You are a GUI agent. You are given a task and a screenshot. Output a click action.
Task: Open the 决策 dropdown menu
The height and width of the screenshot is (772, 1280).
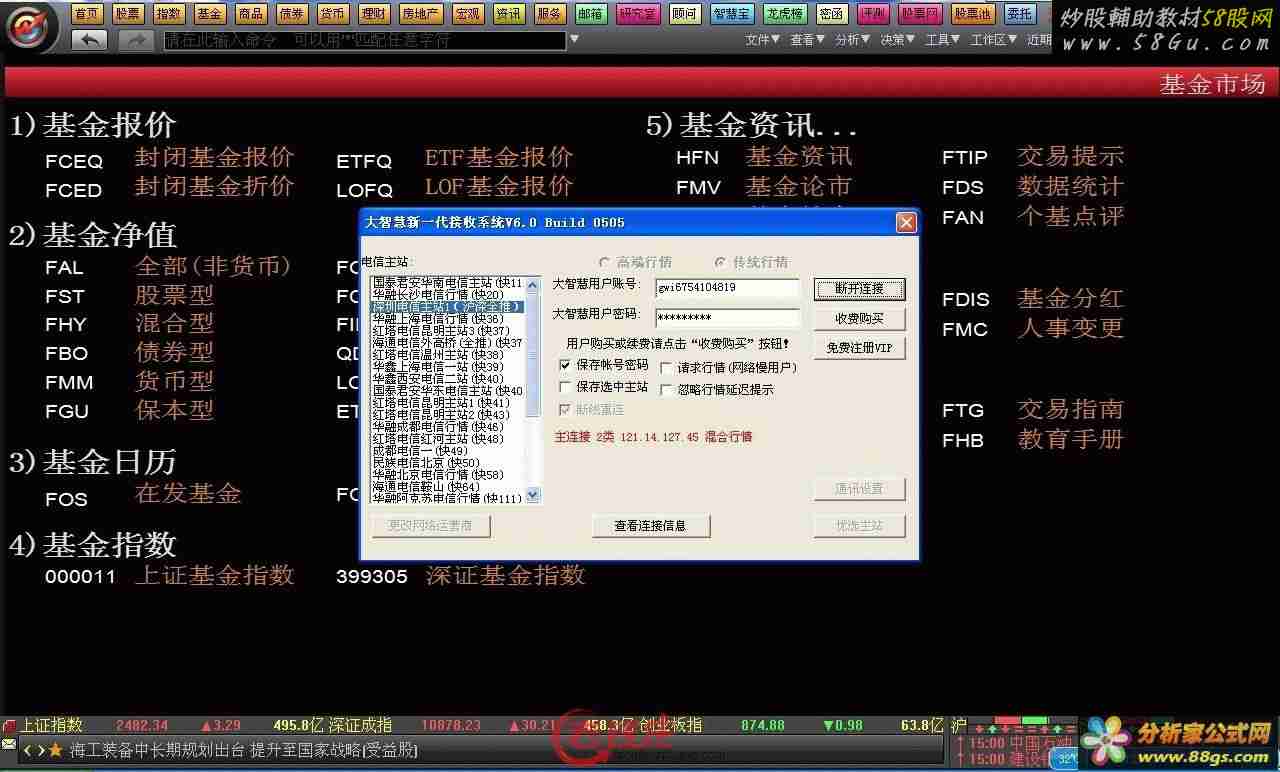click(898, 40)
